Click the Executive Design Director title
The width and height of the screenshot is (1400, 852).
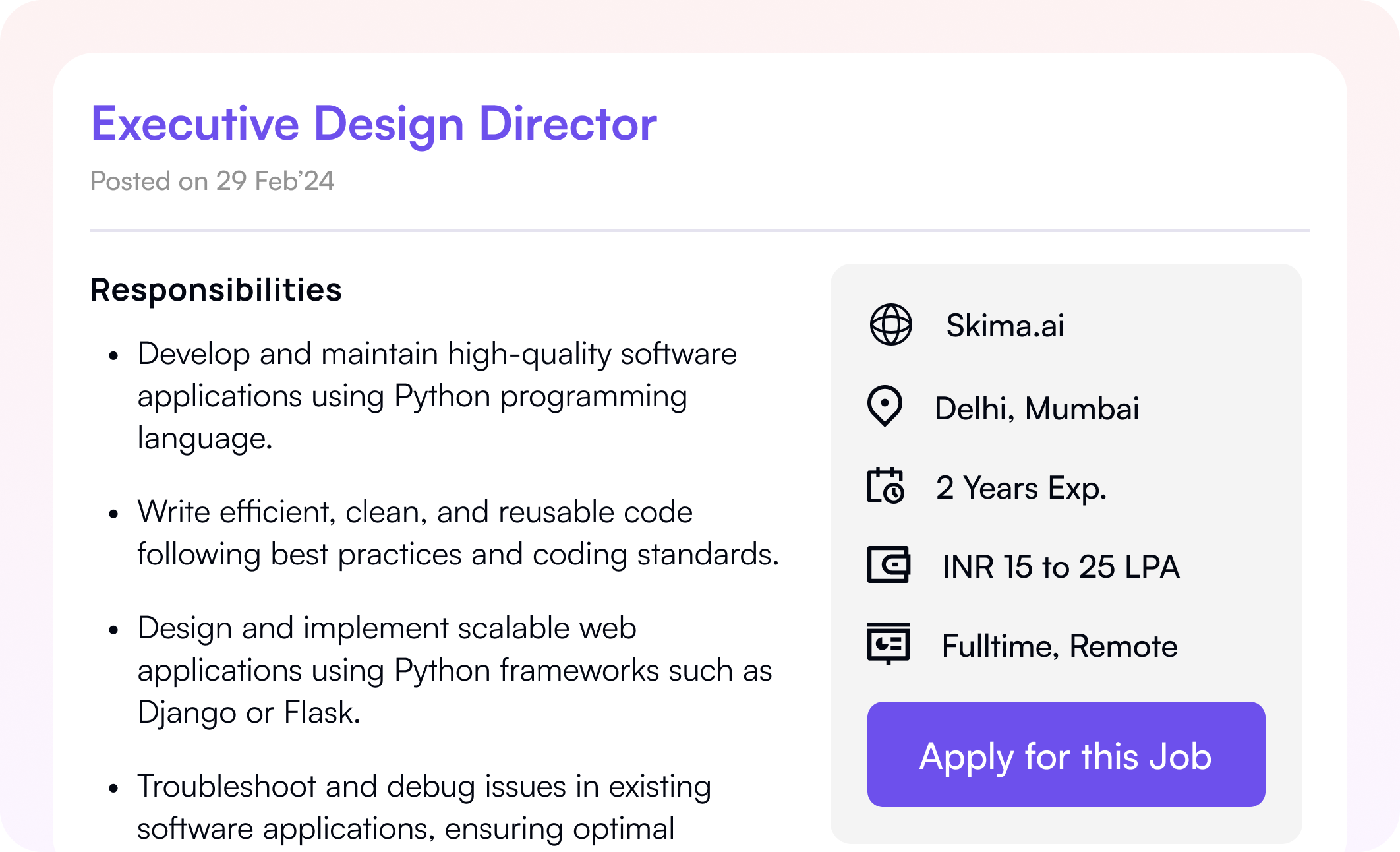(x=374, y=123)
